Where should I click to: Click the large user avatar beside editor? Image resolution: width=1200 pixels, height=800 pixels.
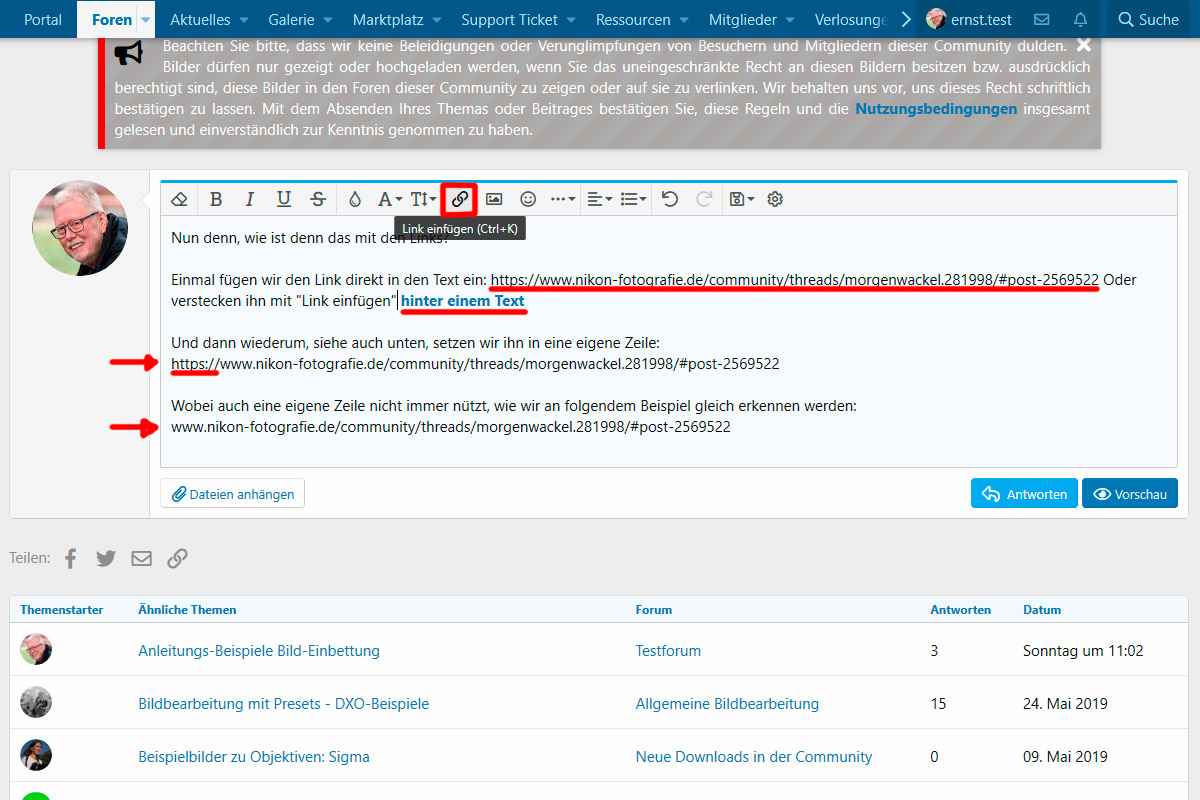[x=80, y=229]
